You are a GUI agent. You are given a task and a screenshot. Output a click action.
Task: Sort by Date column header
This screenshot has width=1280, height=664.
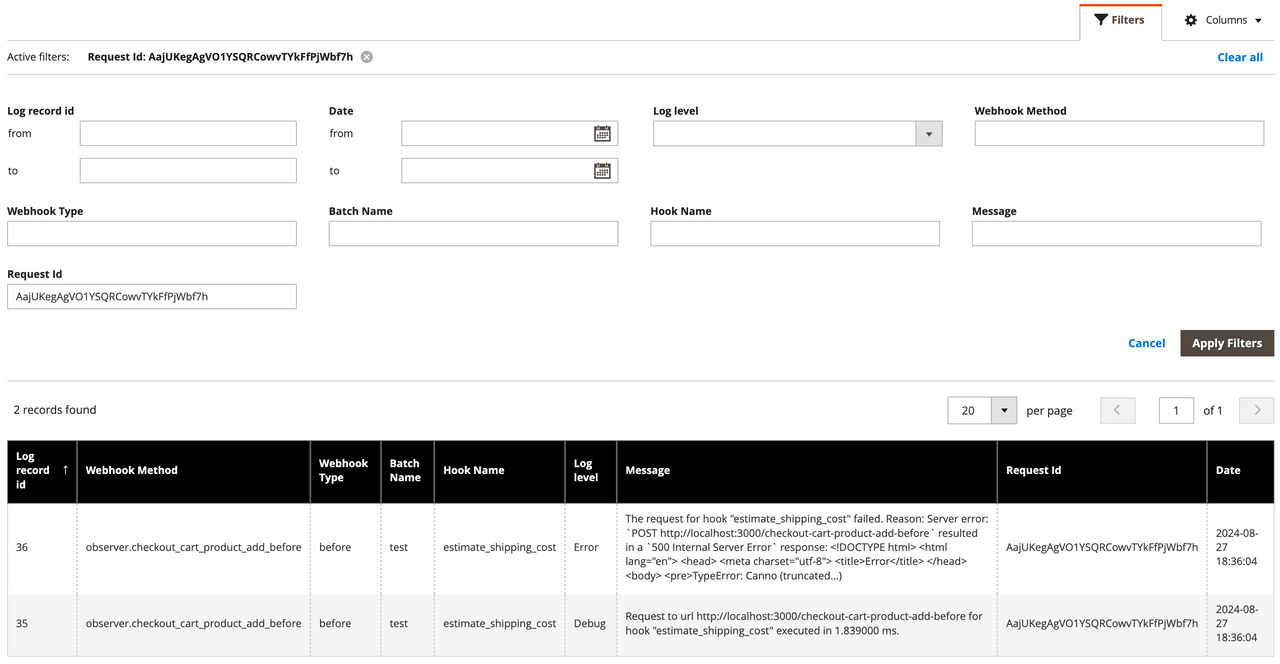pyautogui.click(x=1240, y=470)
